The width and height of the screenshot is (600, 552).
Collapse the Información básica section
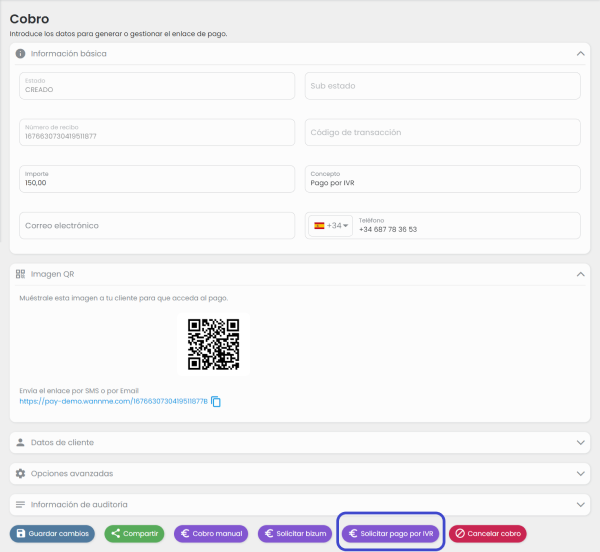pos(580,54)
